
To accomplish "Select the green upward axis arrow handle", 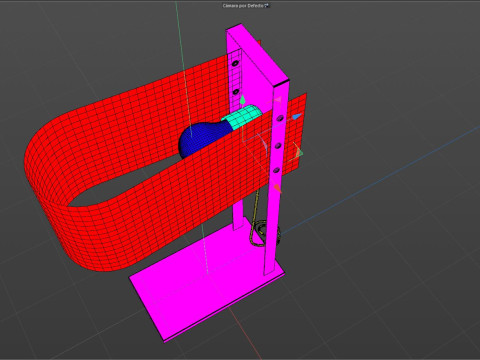I will click(242, 99).
